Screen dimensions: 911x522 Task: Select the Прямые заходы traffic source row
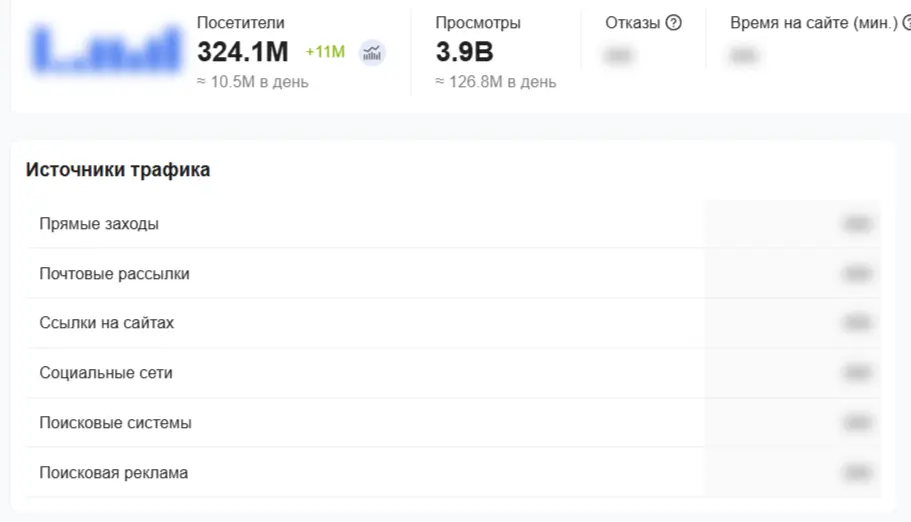point(99,224)
